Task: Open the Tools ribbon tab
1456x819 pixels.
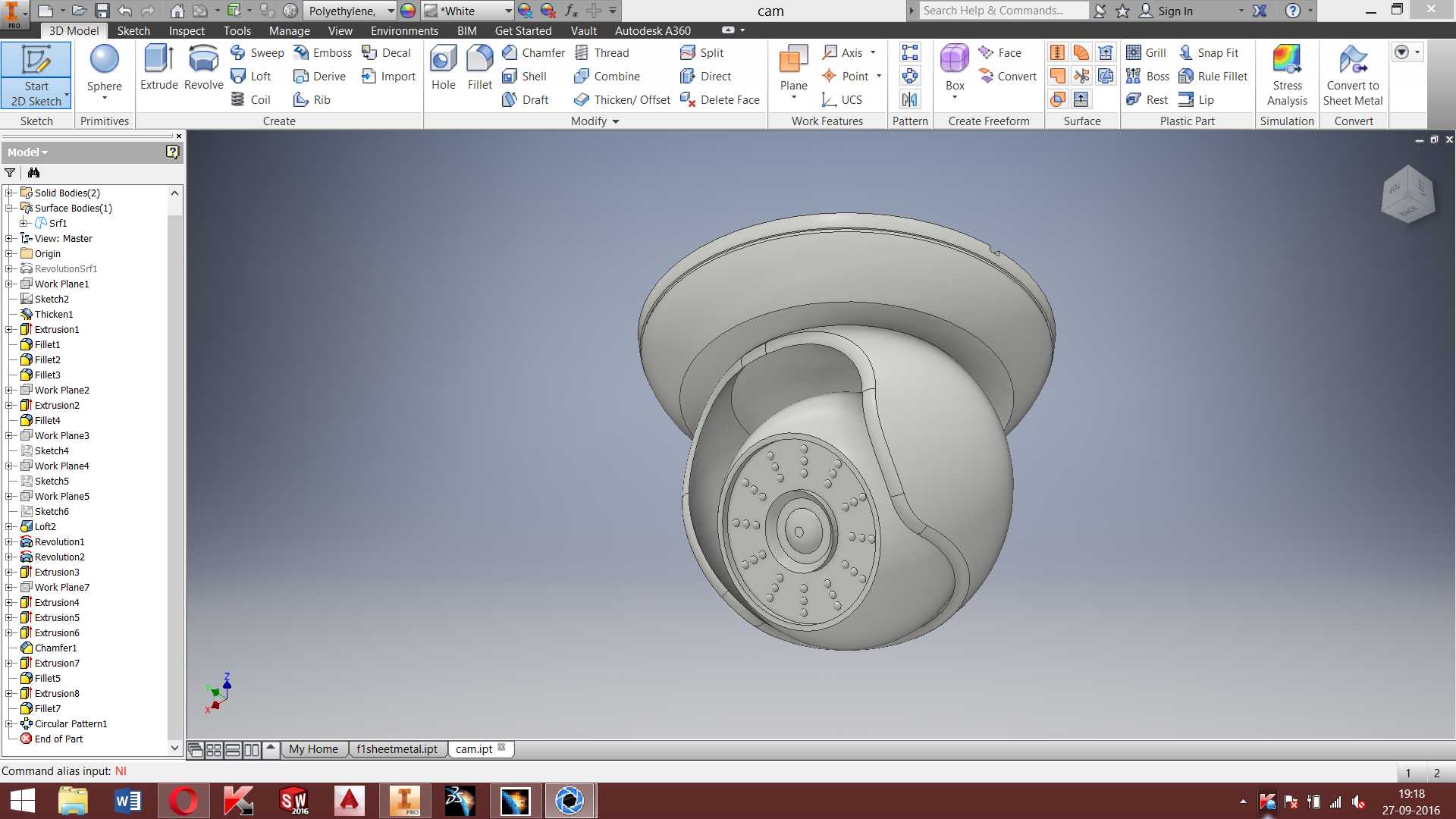Action: tap(237, 30)
